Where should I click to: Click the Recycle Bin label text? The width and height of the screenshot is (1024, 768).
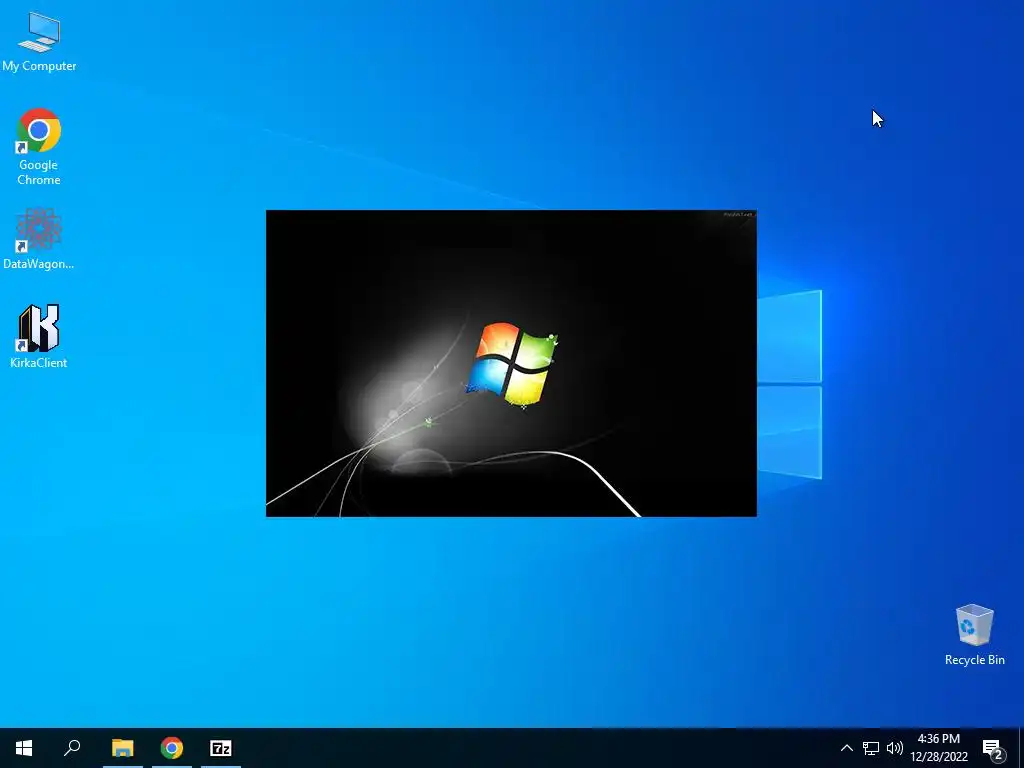(x=974, y=660)
